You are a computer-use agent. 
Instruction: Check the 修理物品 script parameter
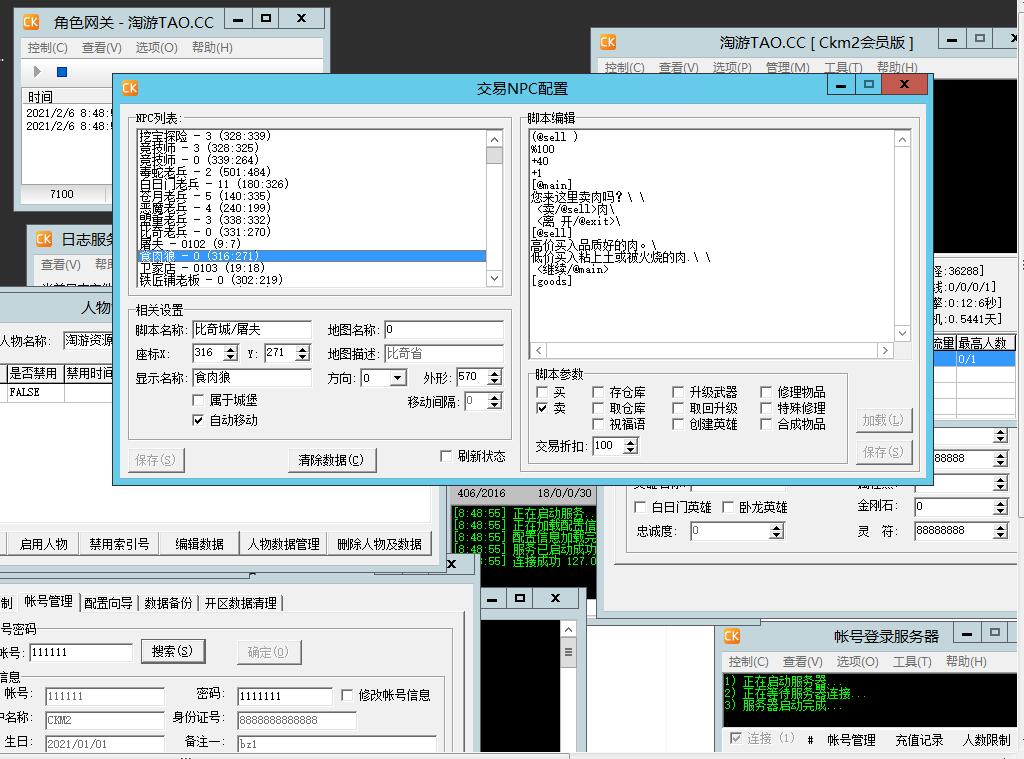click(767, 392)
